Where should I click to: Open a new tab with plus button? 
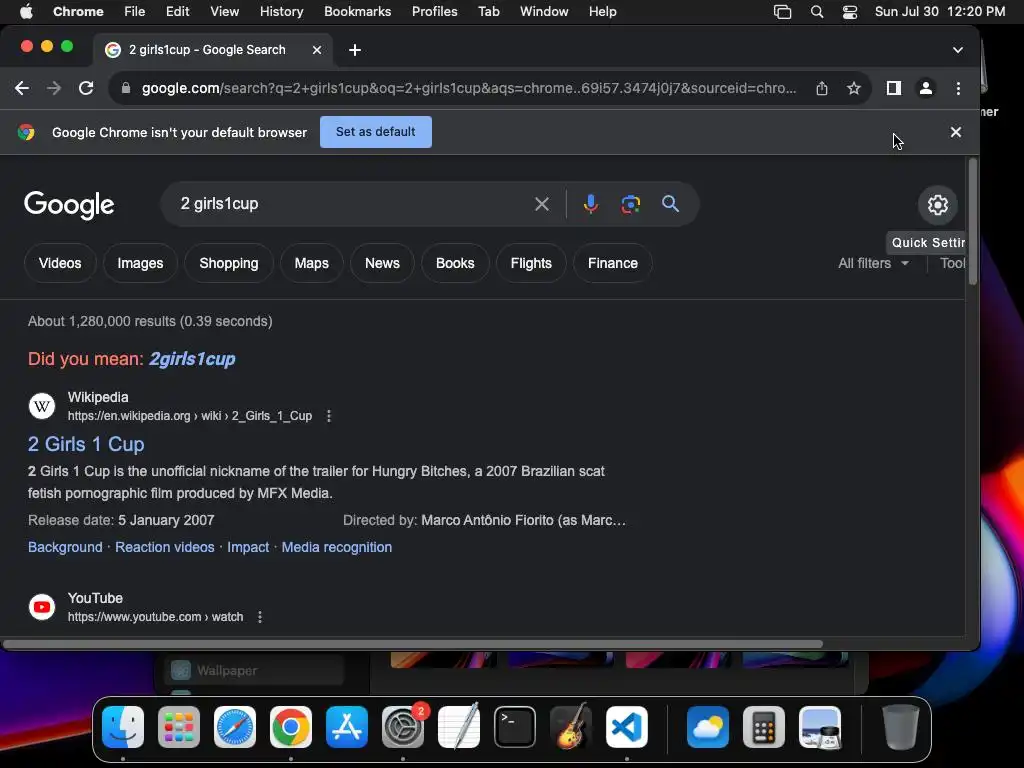(355, 50)
